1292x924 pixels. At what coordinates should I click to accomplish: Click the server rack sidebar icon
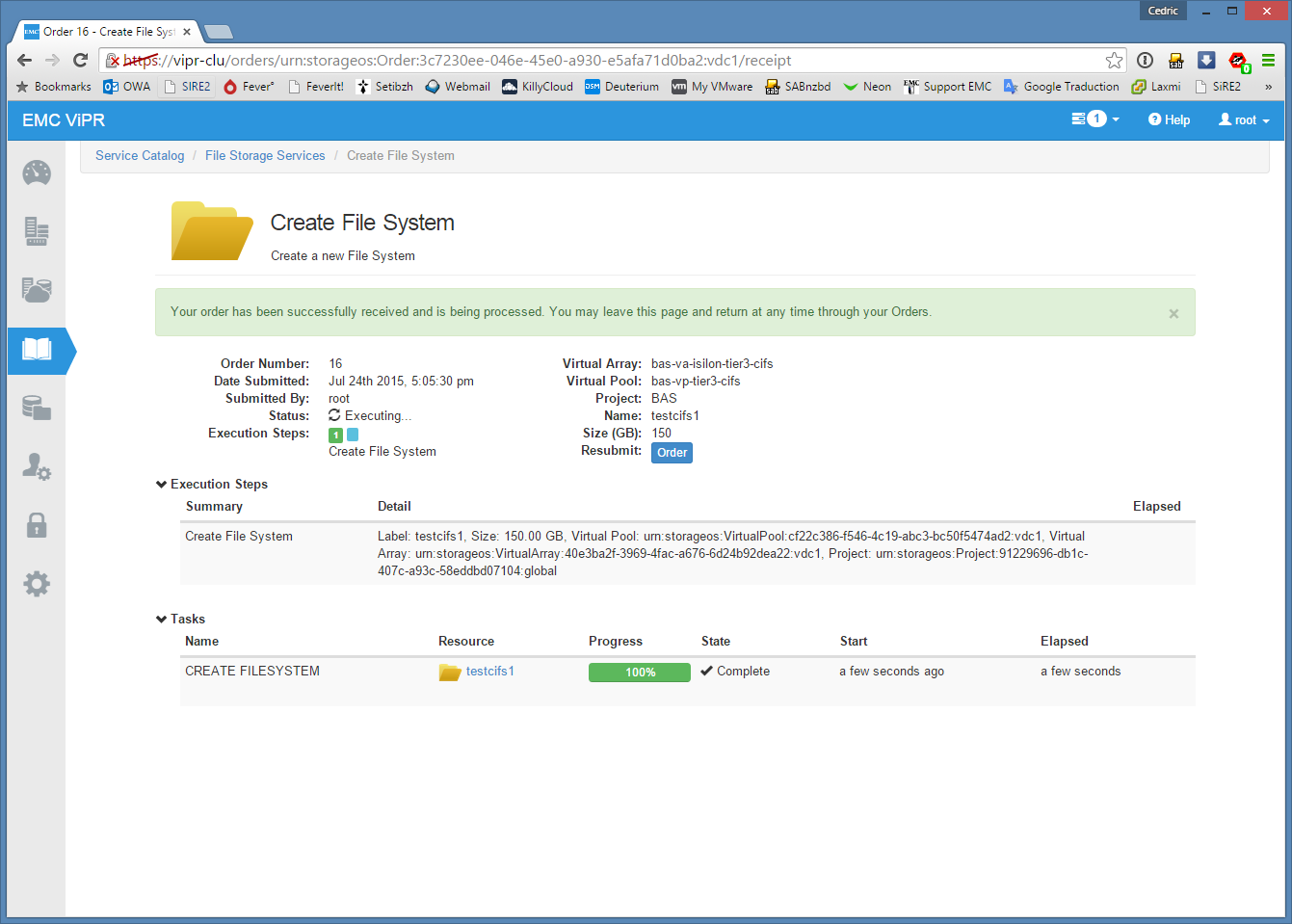click(37, 231)
